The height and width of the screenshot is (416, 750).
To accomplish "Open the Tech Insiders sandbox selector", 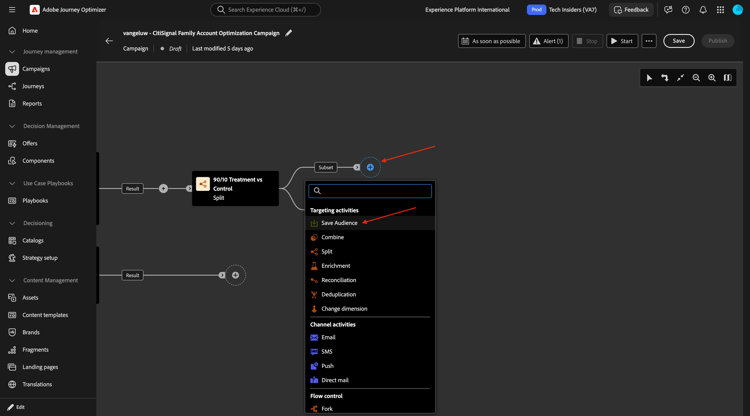I will (x=562, y=10).
